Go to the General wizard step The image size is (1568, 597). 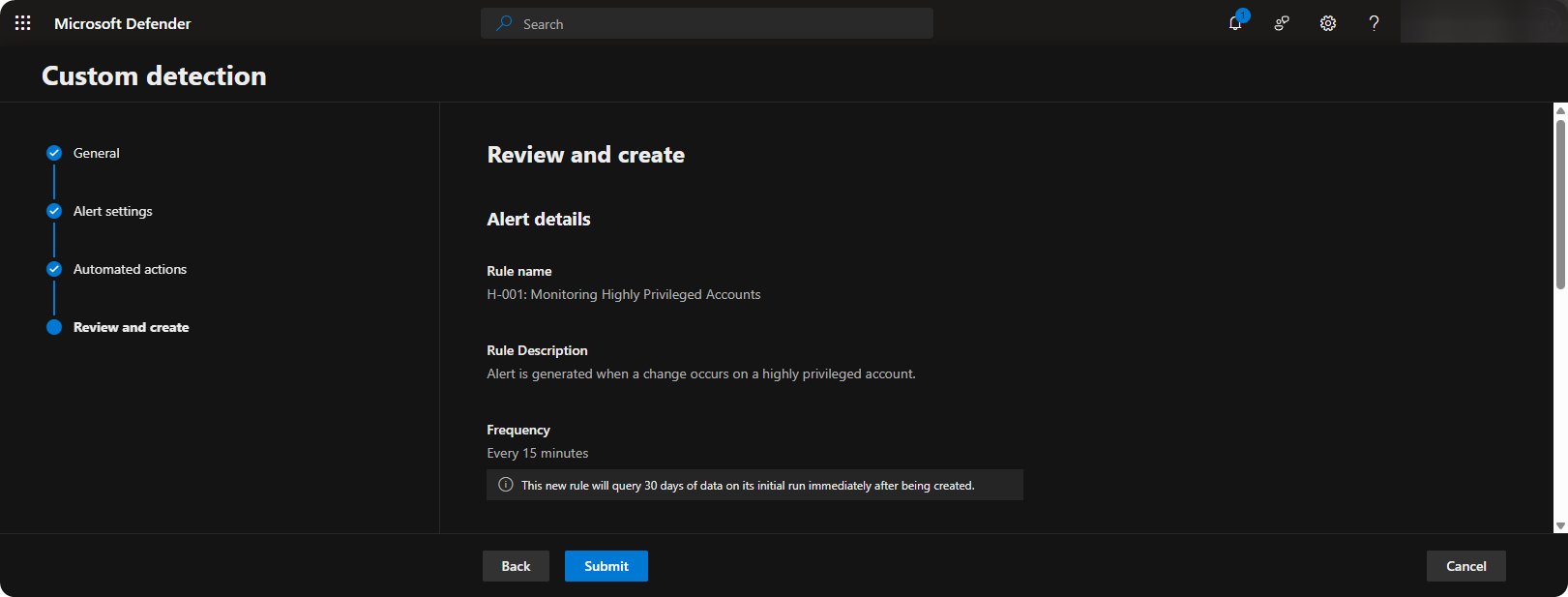[x=96, y=153]
